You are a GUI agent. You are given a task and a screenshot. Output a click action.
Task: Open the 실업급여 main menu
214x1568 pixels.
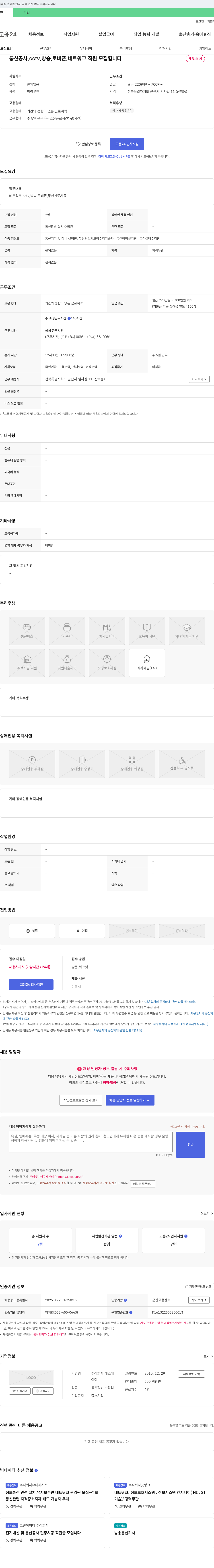[x=106, y=35]
